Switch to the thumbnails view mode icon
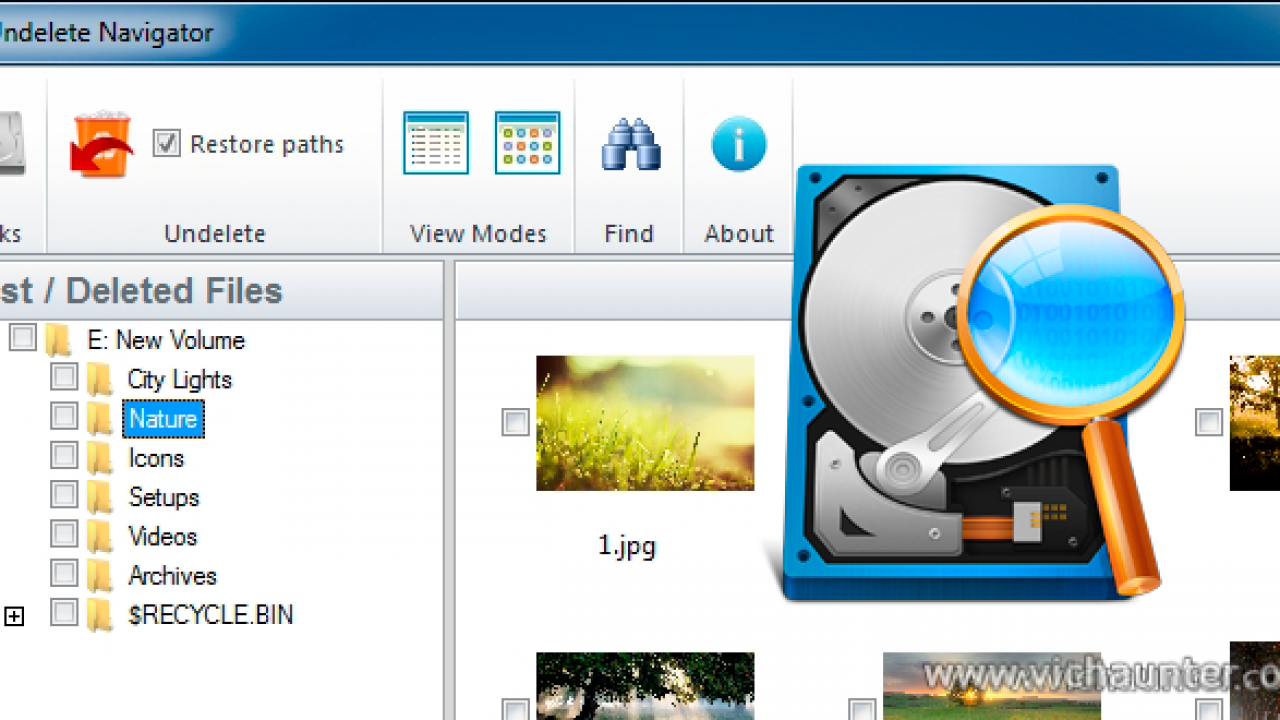The width and height of the screenshot is (1280, 720). 527,143
